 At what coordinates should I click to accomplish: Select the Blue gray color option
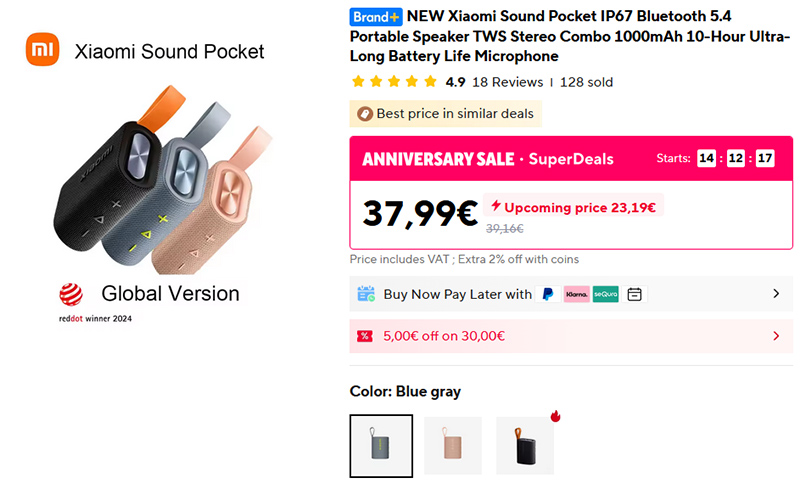point(381,446)
